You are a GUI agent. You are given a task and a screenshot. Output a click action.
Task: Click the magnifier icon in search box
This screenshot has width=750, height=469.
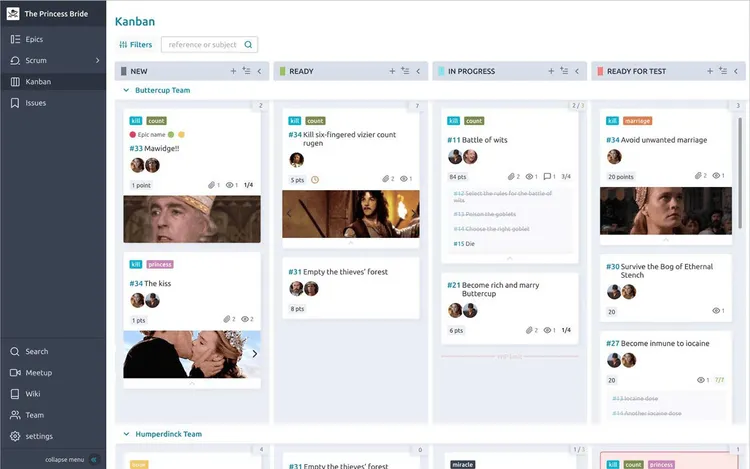coord(248,44)
